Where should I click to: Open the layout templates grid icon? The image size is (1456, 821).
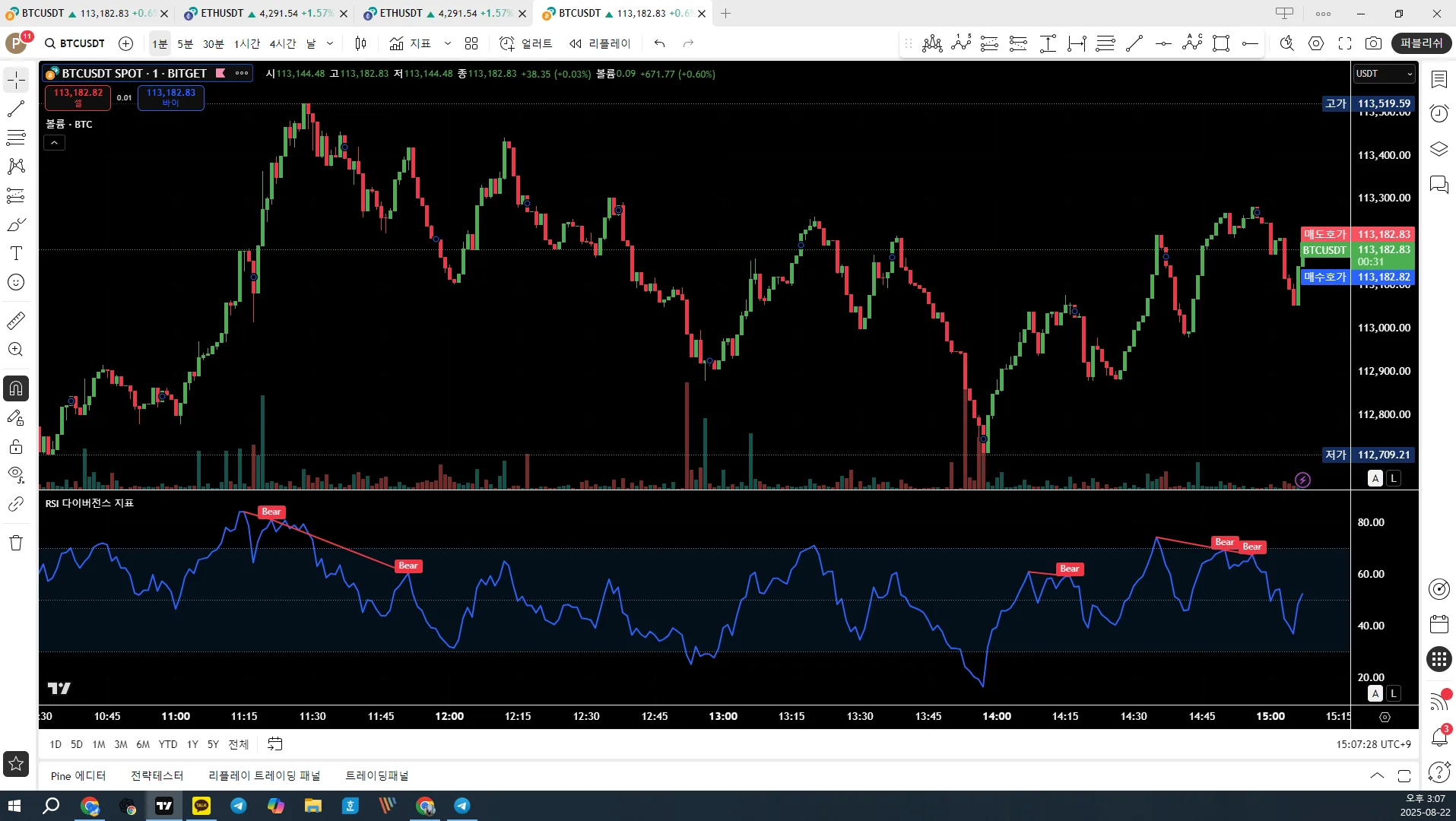(471, 43)
